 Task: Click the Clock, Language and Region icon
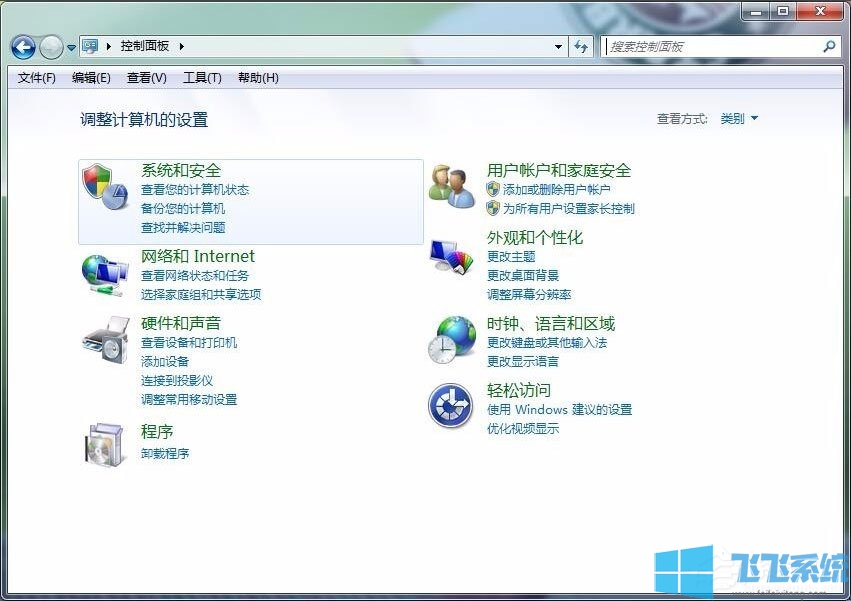451,340
